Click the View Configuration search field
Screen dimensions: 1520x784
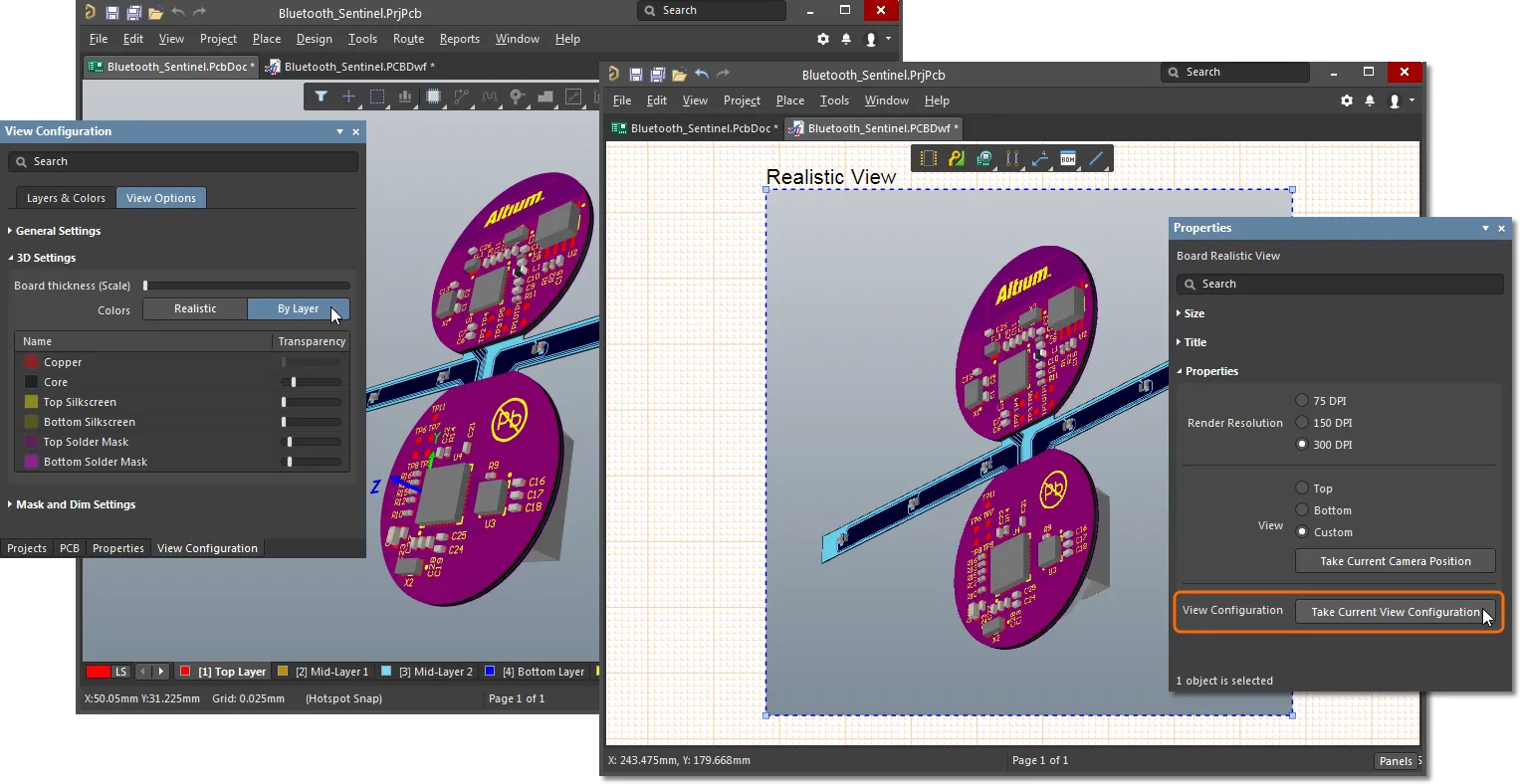point(183,161)
